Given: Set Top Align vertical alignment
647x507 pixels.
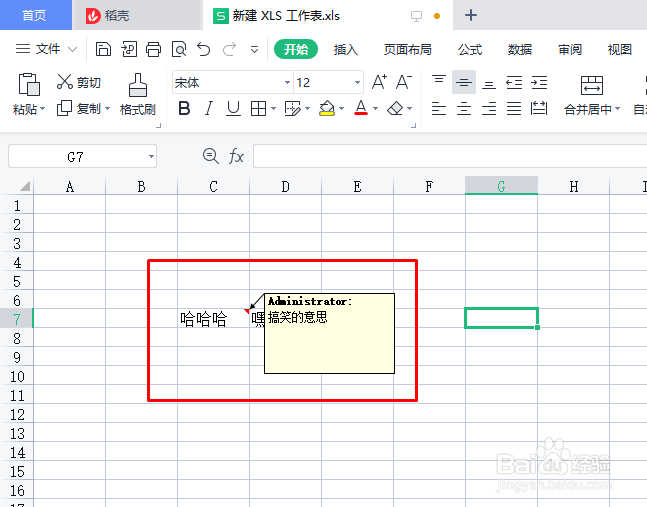Looking at the screenshot, I should pyautogui.click(x=439, y=79).
